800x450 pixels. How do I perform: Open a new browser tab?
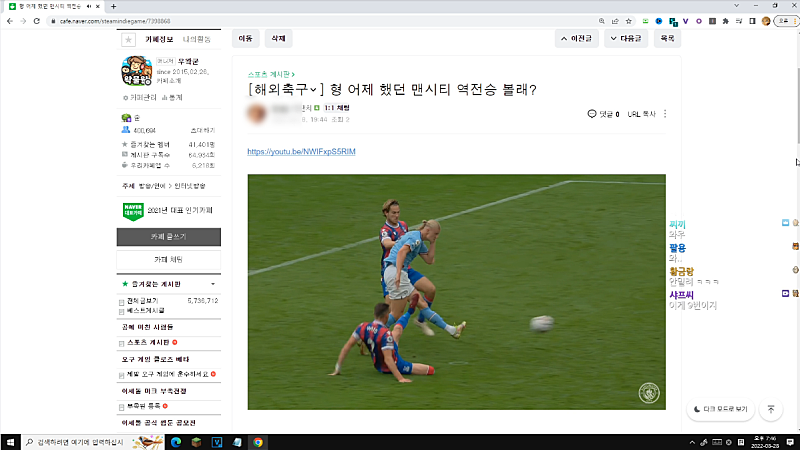tap(113, 6)
